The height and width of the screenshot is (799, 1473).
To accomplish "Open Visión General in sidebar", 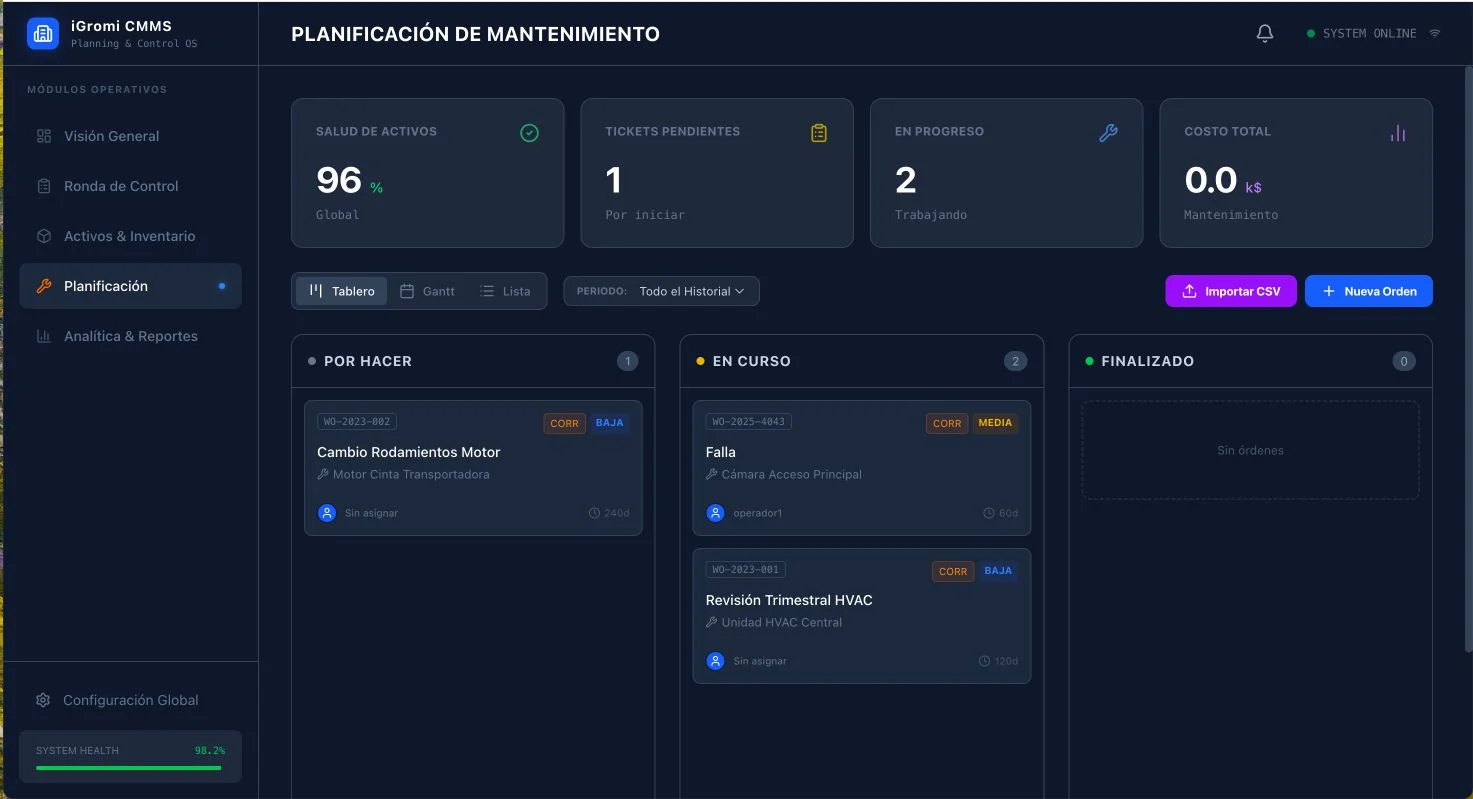I will (111, 136).
